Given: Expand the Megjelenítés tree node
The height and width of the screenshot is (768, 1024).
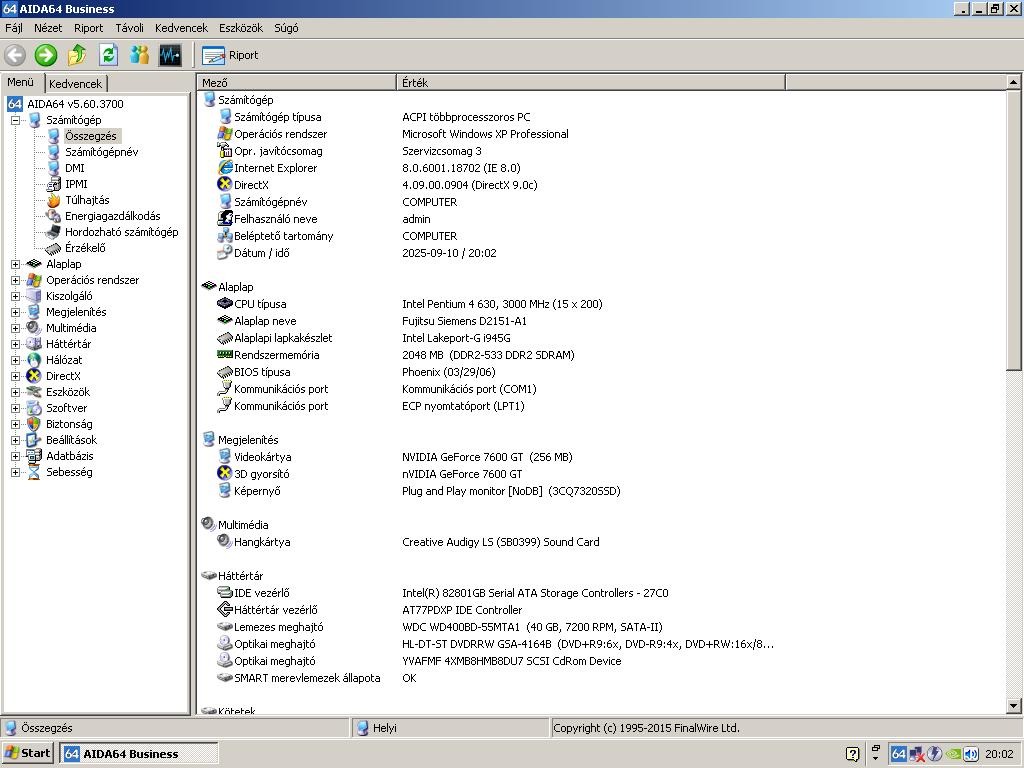Looking at the screenshot, I should (15, 312).
